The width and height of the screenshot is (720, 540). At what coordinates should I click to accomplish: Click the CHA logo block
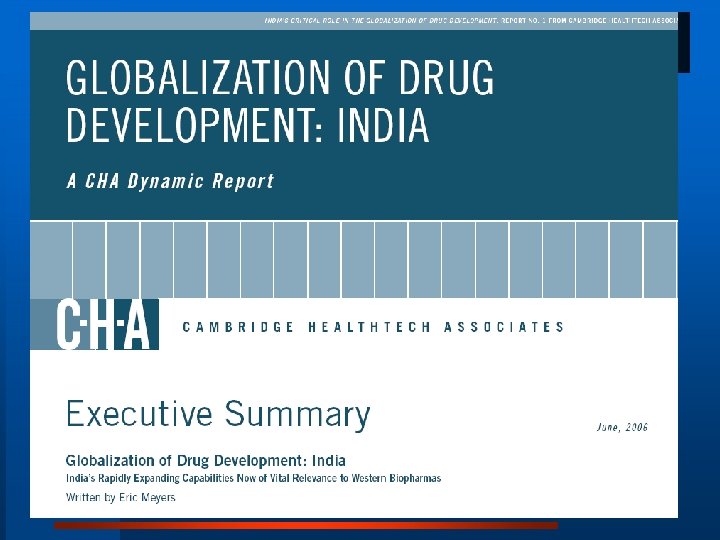(95, 324)
